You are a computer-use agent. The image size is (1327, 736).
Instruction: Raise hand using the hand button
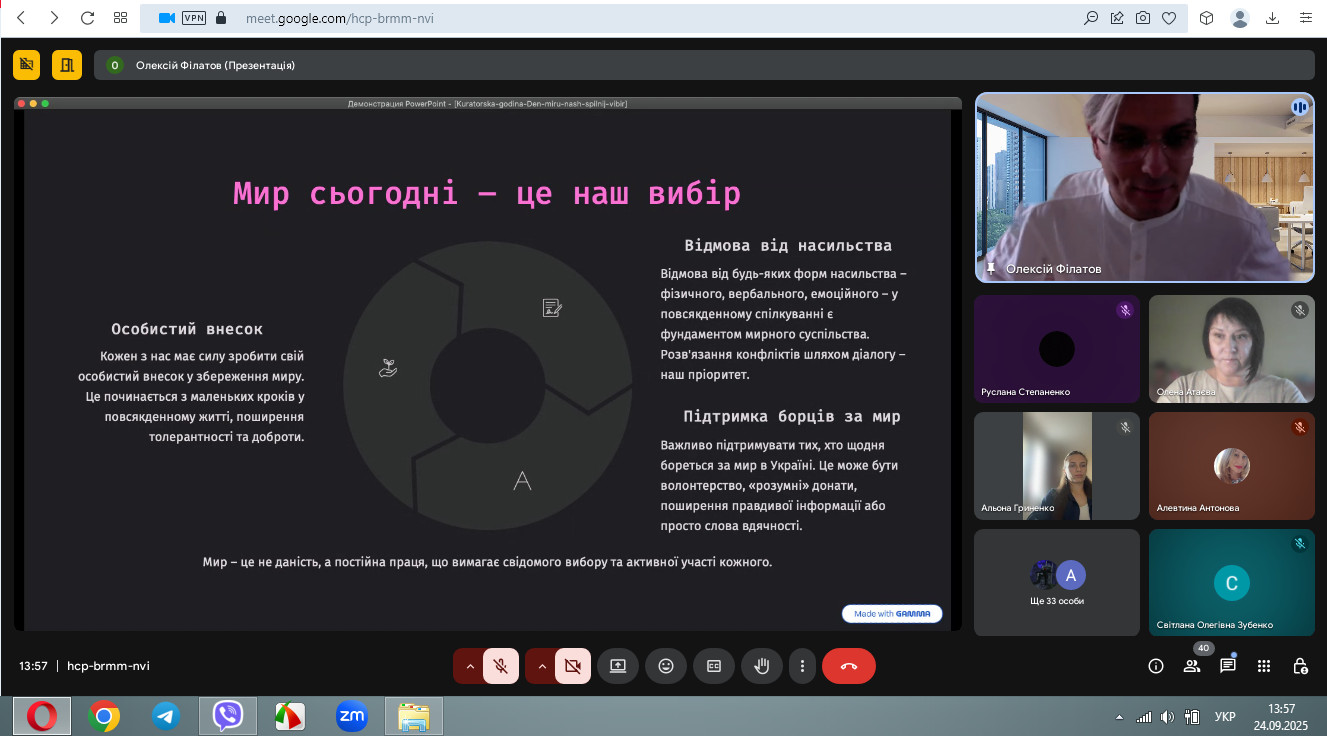[x=762, y=666]
